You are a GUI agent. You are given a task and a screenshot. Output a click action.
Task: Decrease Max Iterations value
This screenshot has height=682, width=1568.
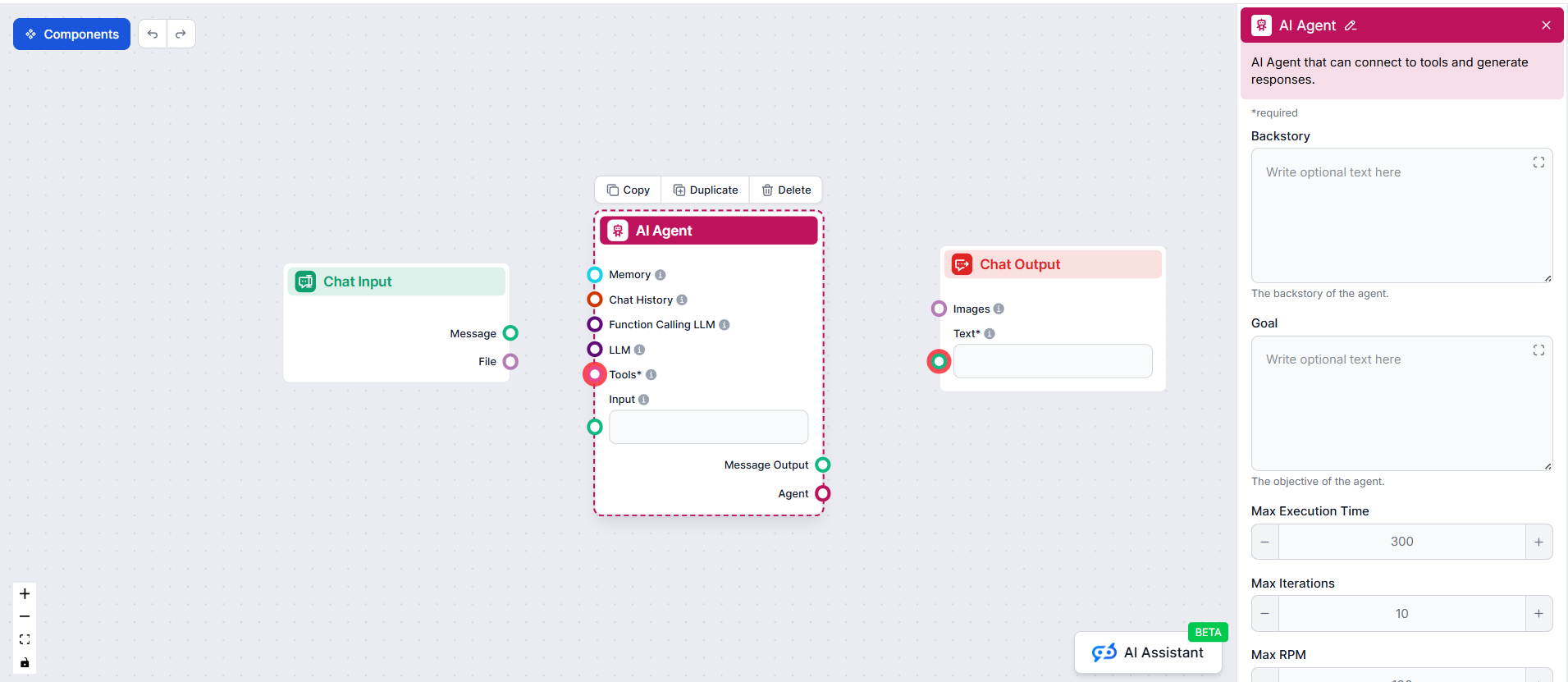[x=1265, y=614]
